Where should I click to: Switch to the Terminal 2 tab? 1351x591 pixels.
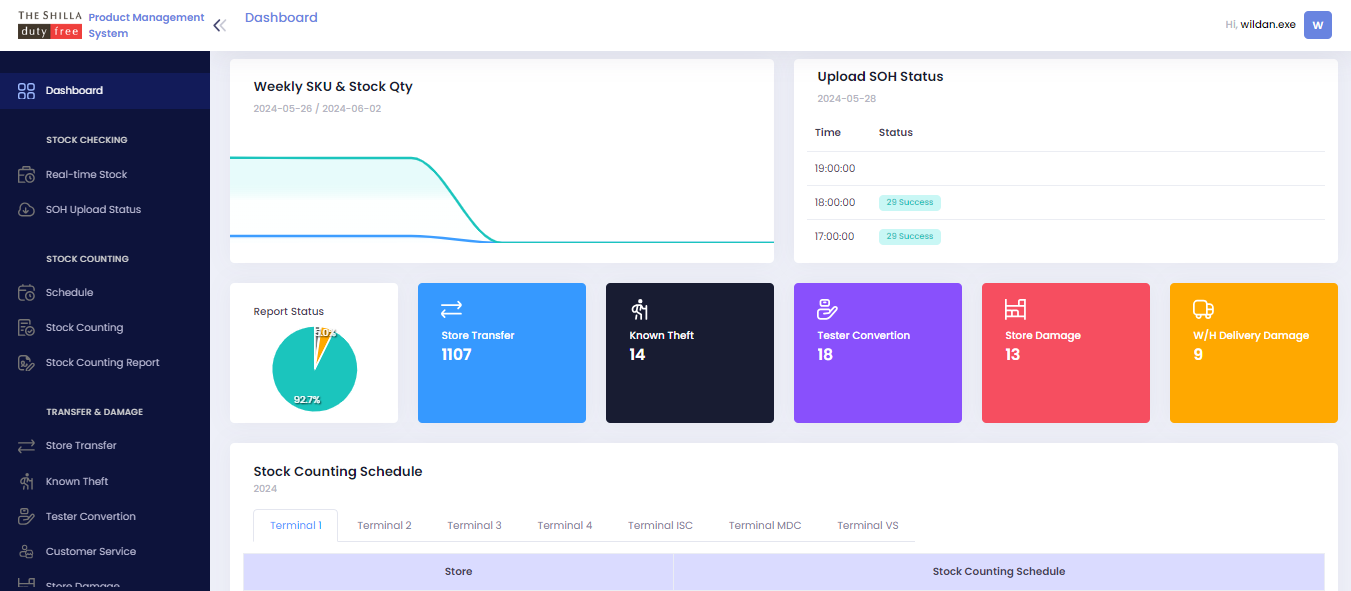(384, 526)
